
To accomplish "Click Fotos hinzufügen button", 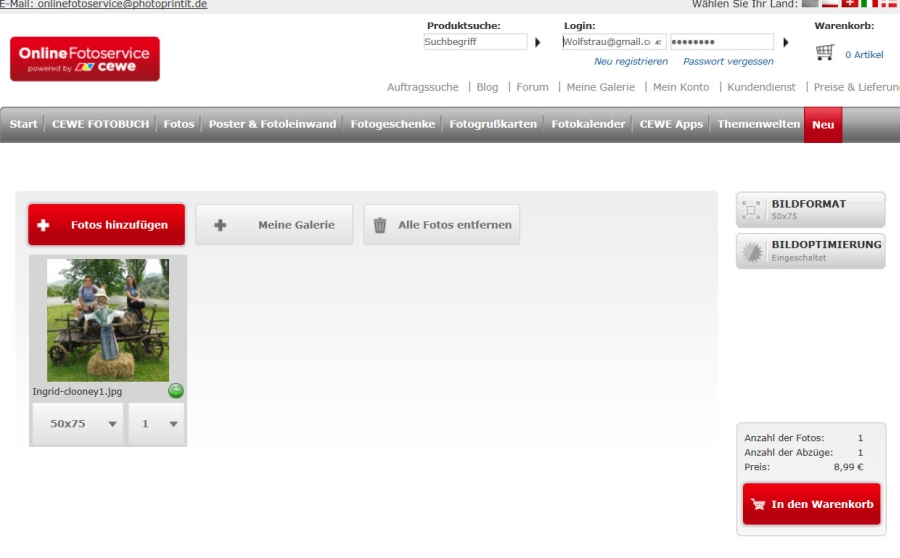I will click(x=107, y=224).
